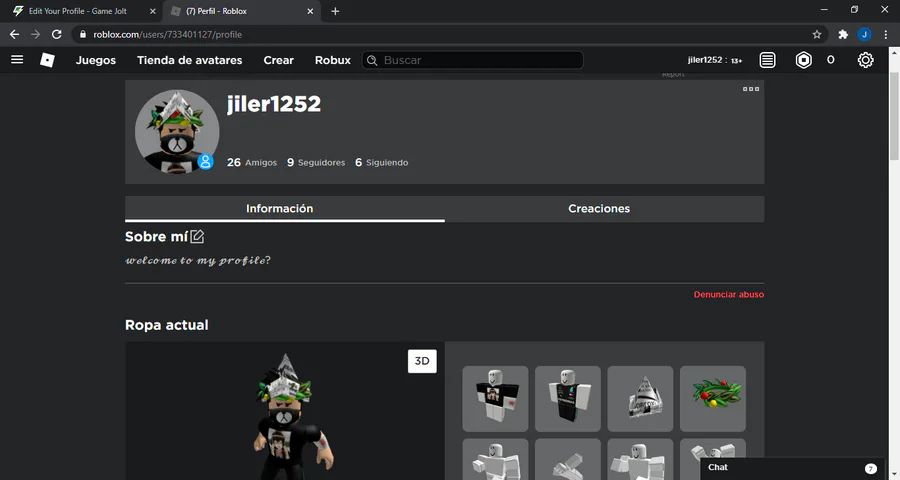
Task: Switch to Edit Your Profile Game Jolt tab
Action: click(77, 11)
